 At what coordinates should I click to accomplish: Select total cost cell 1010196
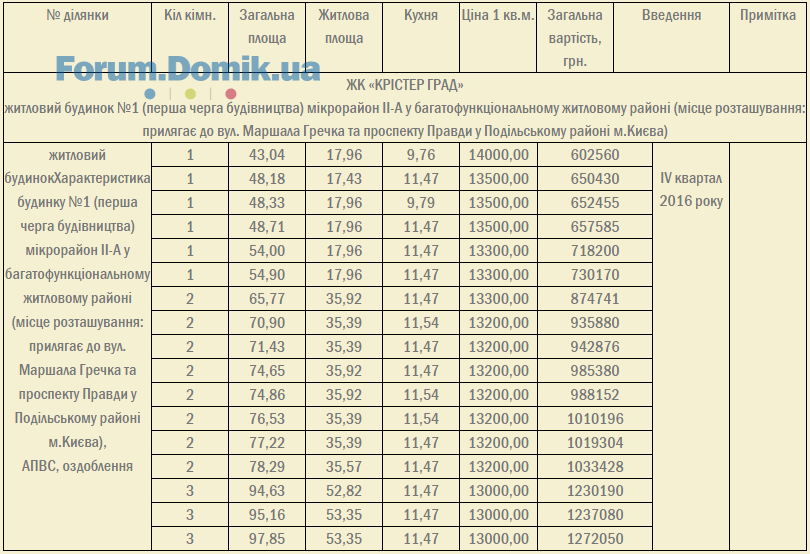595,419
